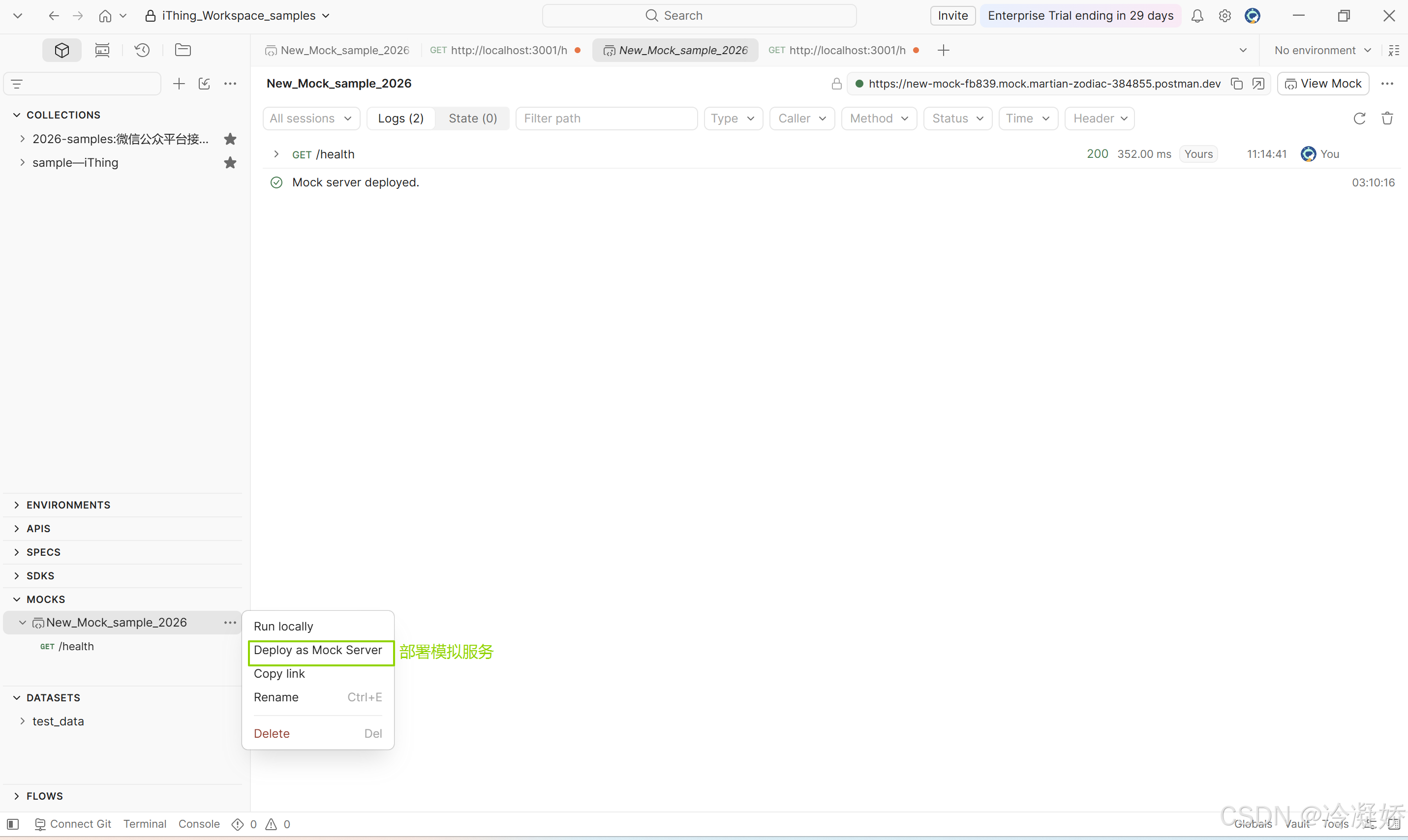
Task: Click the import icon beside the plus
Action: (x=204, y=84)
